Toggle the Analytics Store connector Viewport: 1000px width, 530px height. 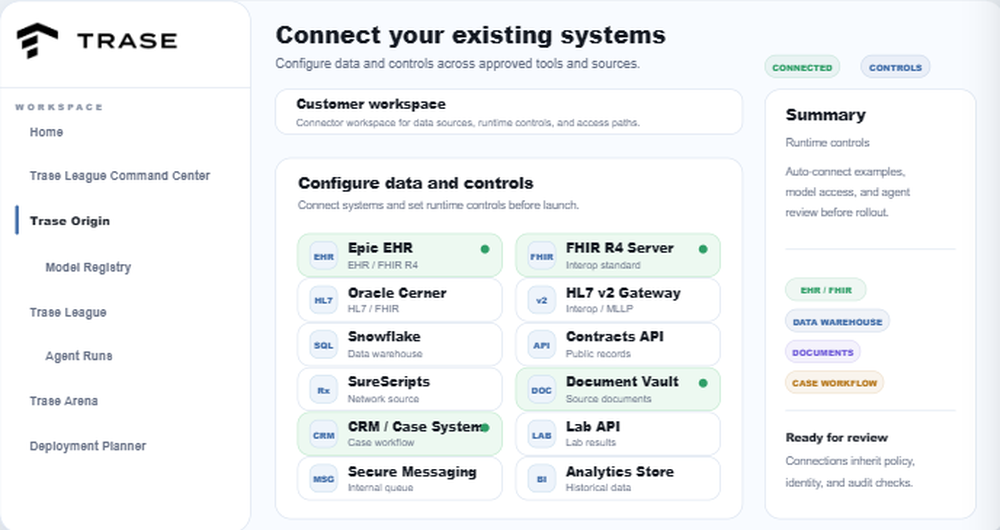[x=618, y=478]
